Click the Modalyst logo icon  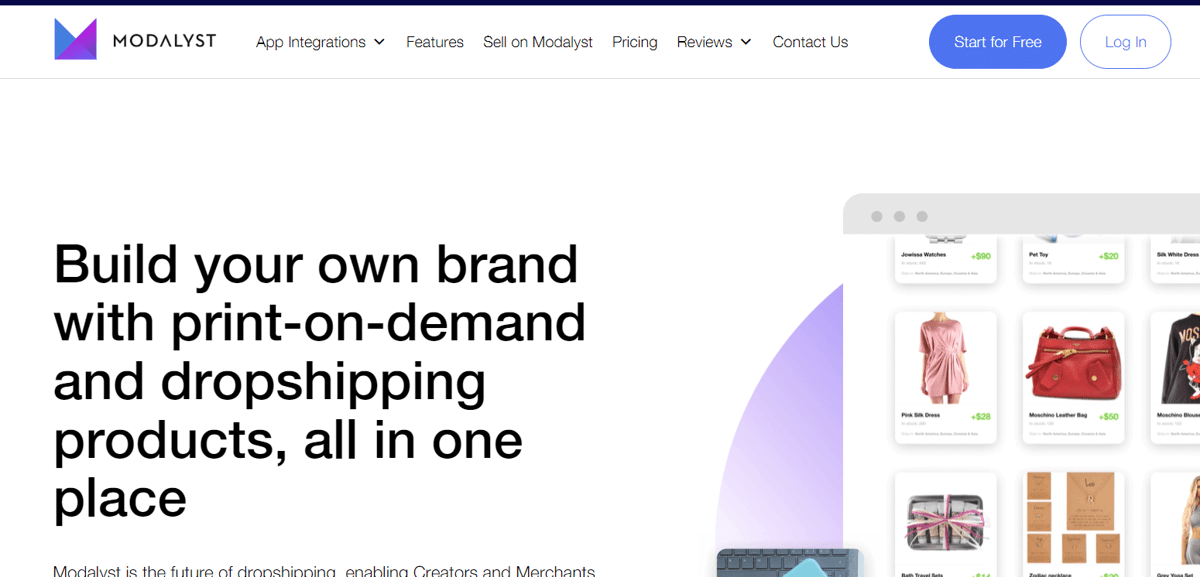75,39
